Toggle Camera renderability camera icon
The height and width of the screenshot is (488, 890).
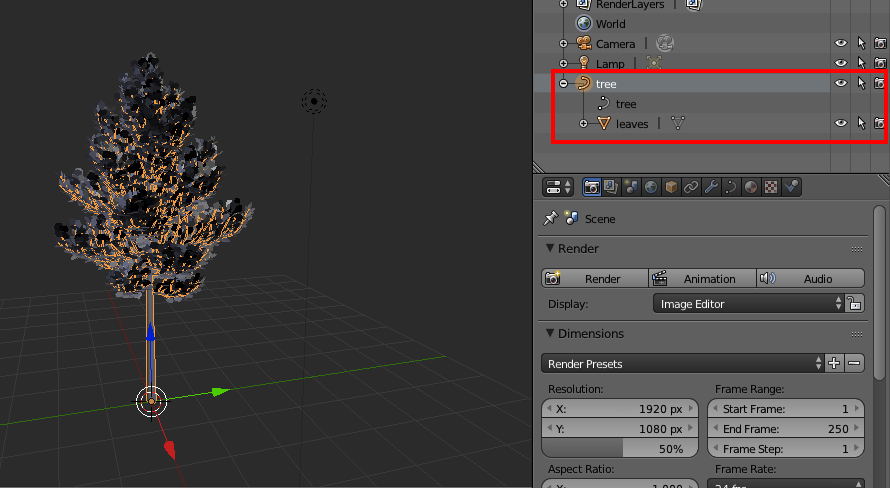tap(880, 43)
